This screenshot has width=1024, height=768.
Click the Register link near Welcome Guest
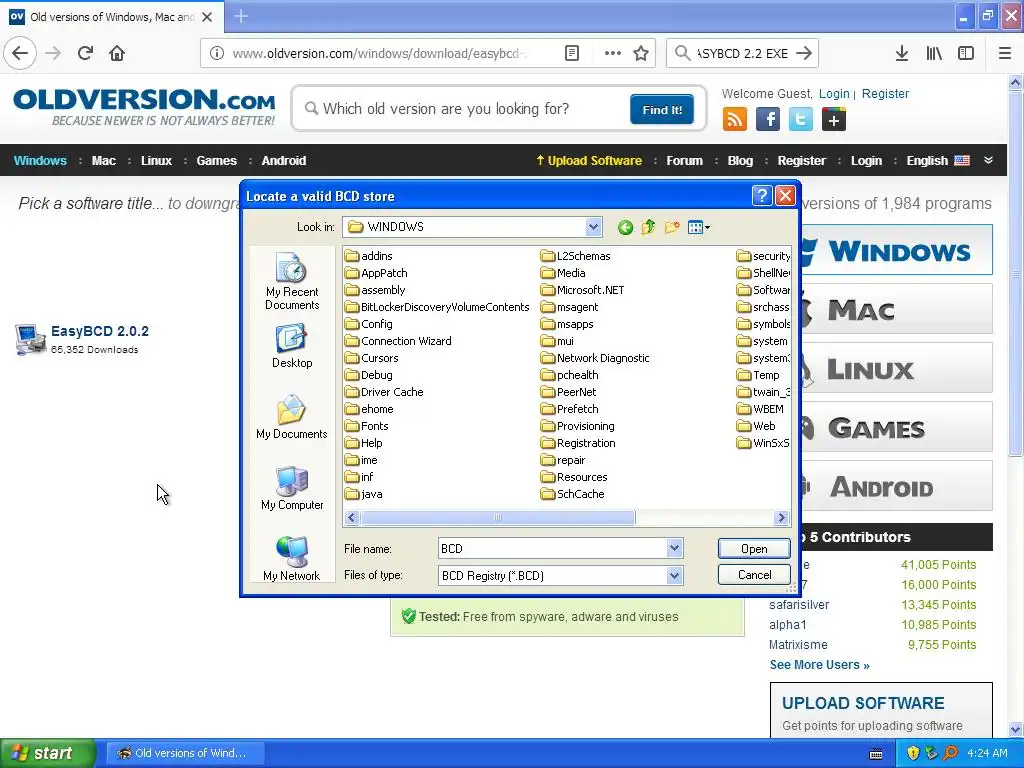point(885,93)
